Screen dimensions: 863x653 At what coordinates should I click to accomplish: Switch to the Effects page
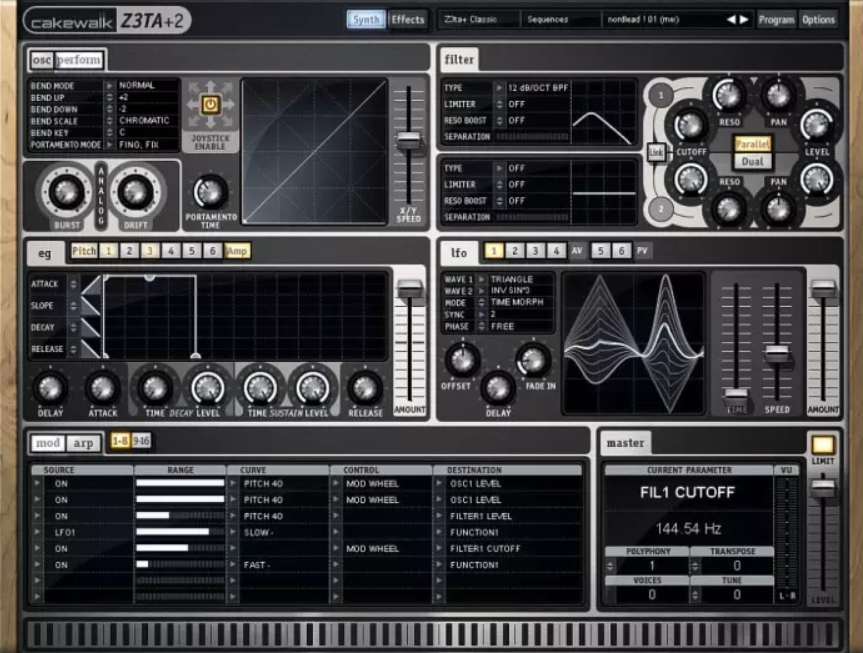408,19
